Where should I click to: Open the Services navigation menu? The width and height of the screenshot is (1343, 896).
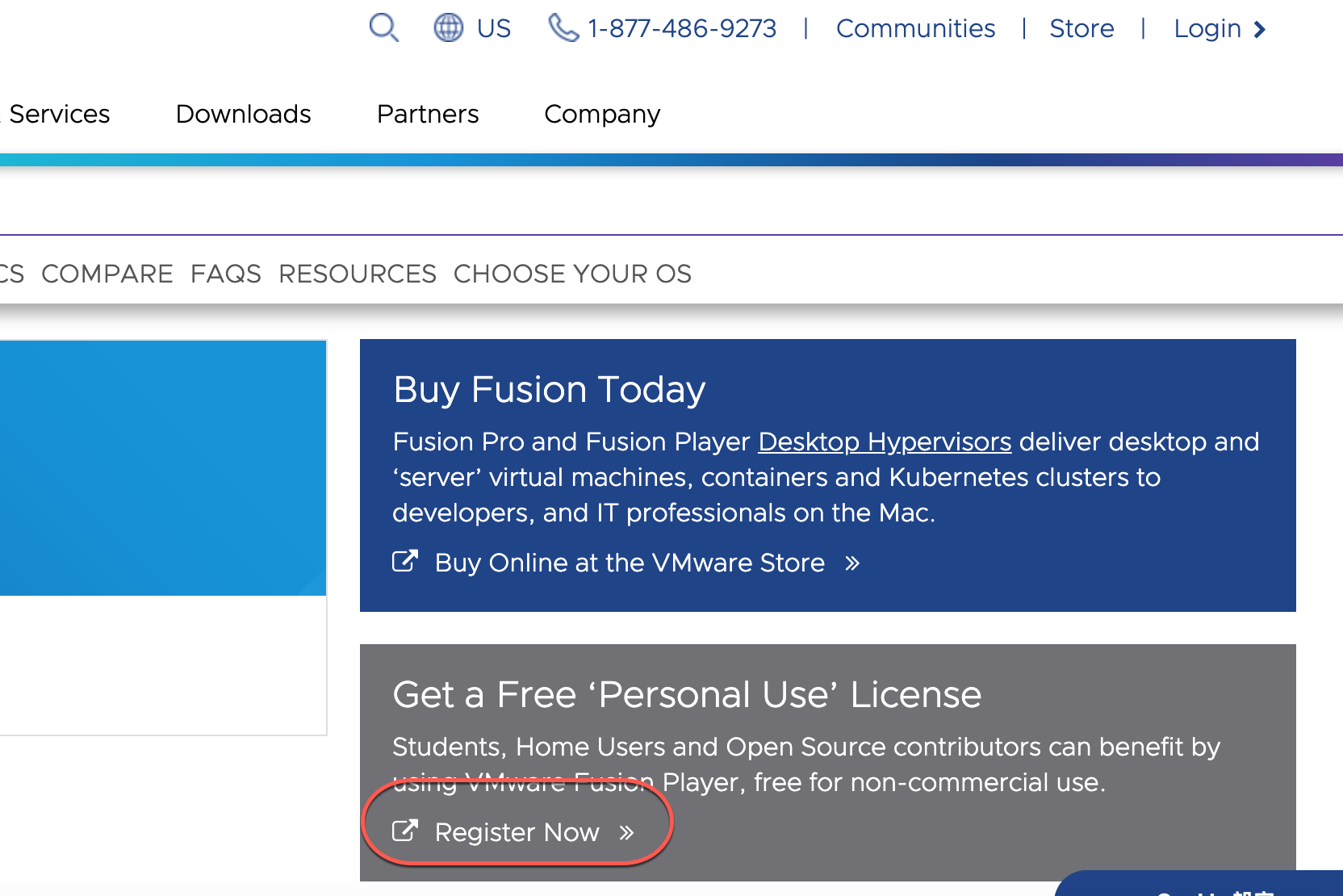click(56, 114)
